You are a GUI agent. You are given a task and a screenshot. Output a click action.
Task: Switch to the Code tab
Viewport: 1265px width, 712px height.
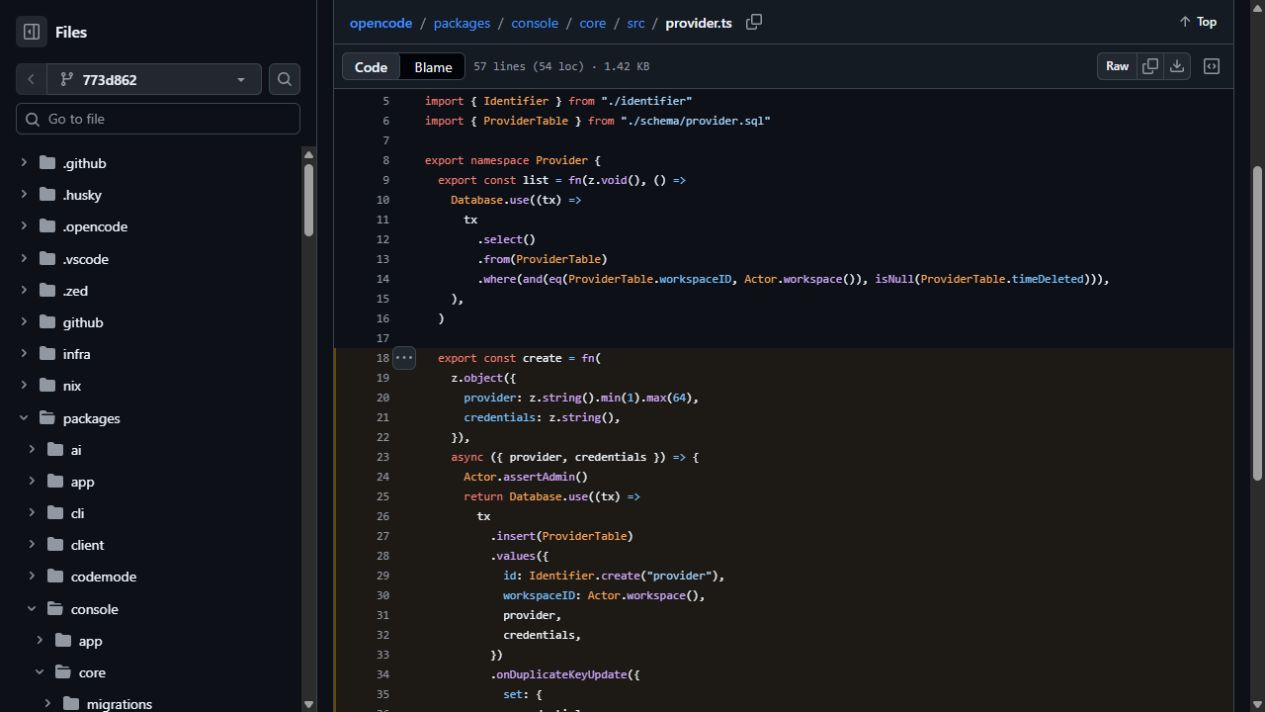(x=371, y=66)
